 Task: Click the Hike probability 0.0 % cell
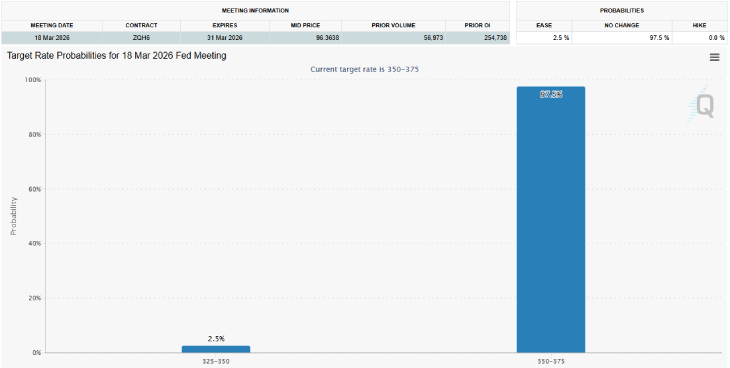[699, 38]
